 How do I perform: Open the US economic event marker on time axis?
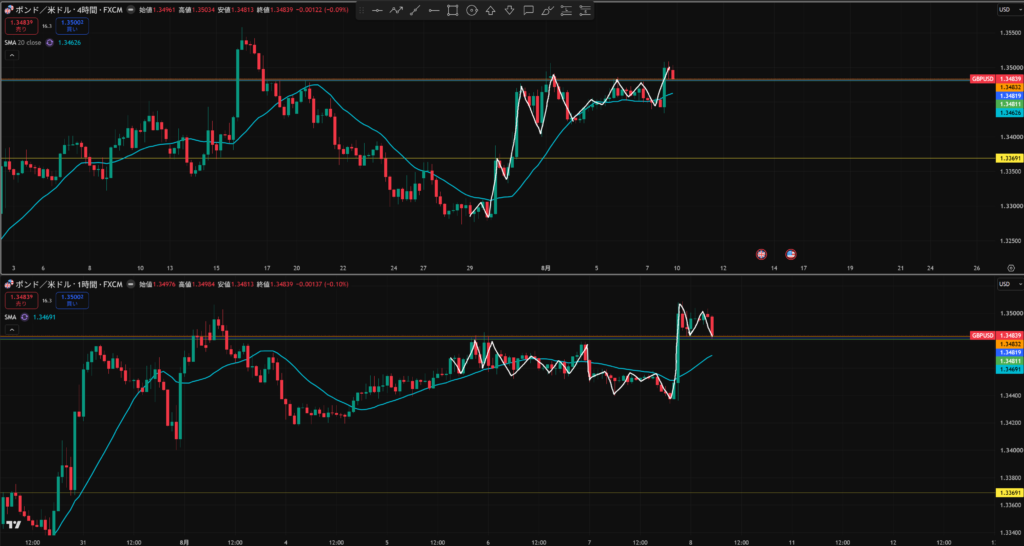[790, 254]
